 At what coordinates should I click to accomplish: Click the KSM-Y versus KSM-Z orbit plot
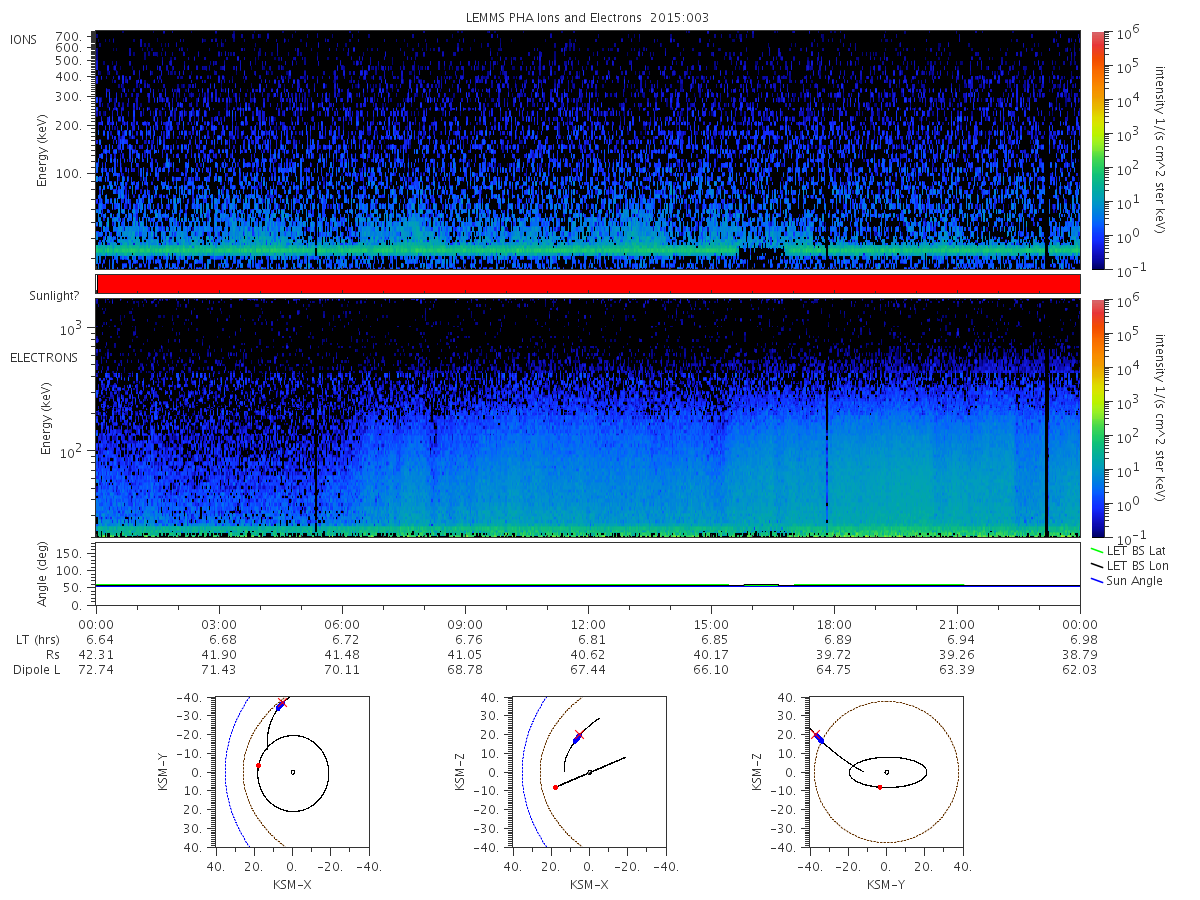pos(886,772)
